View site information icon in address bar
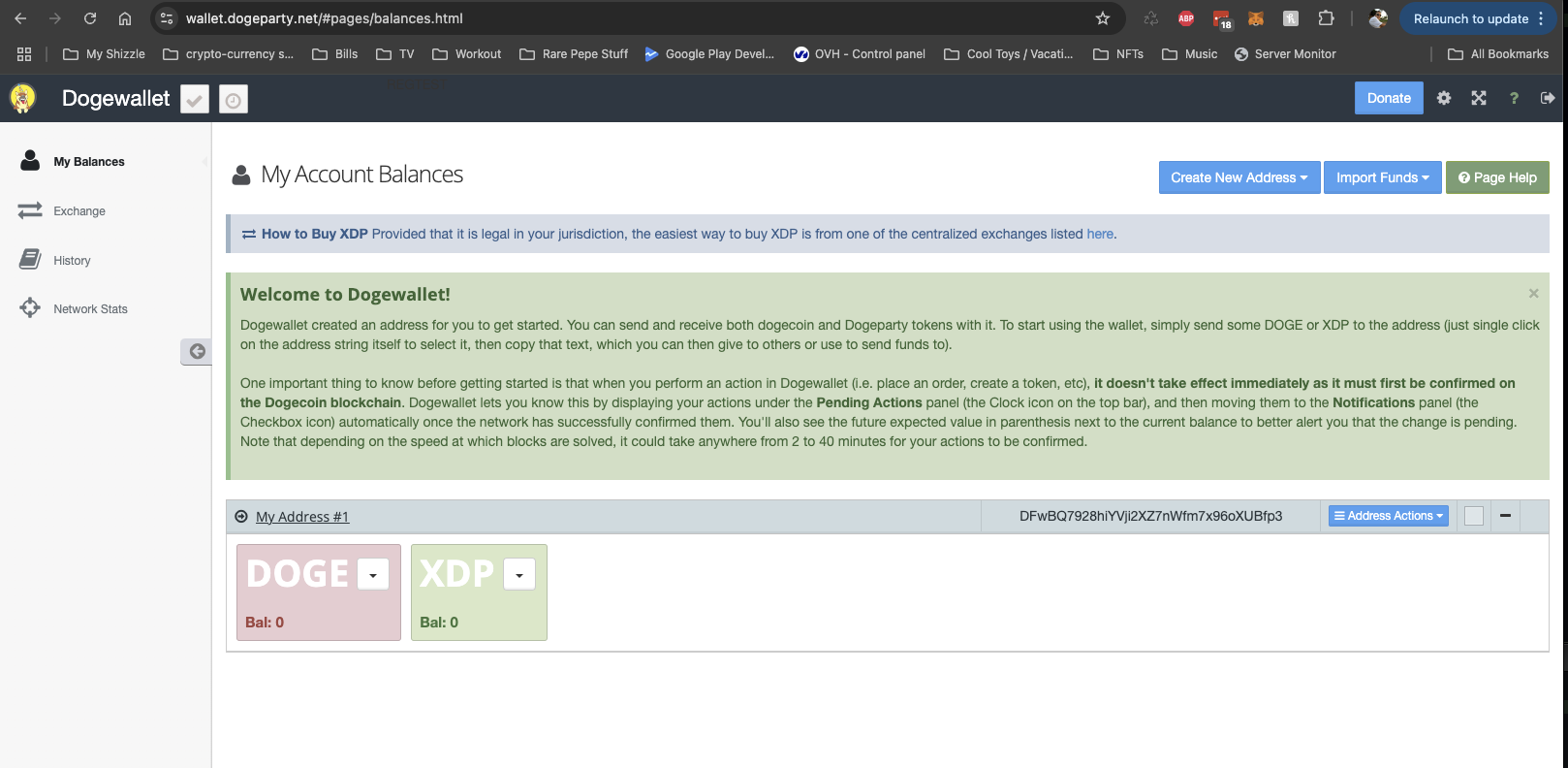This screenshot has height=768, width=1568. point(167,18)
